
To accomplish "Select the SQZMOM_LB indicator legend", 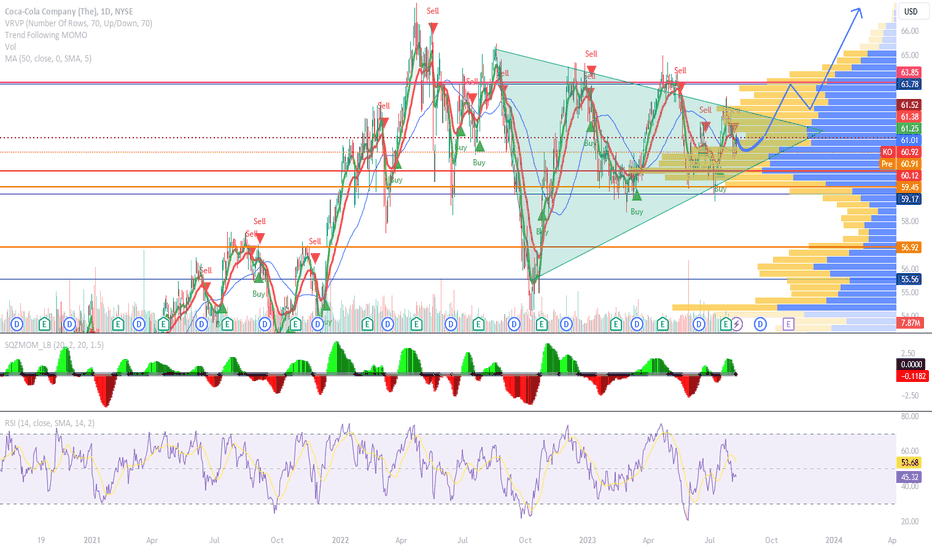I will point(54,345).
